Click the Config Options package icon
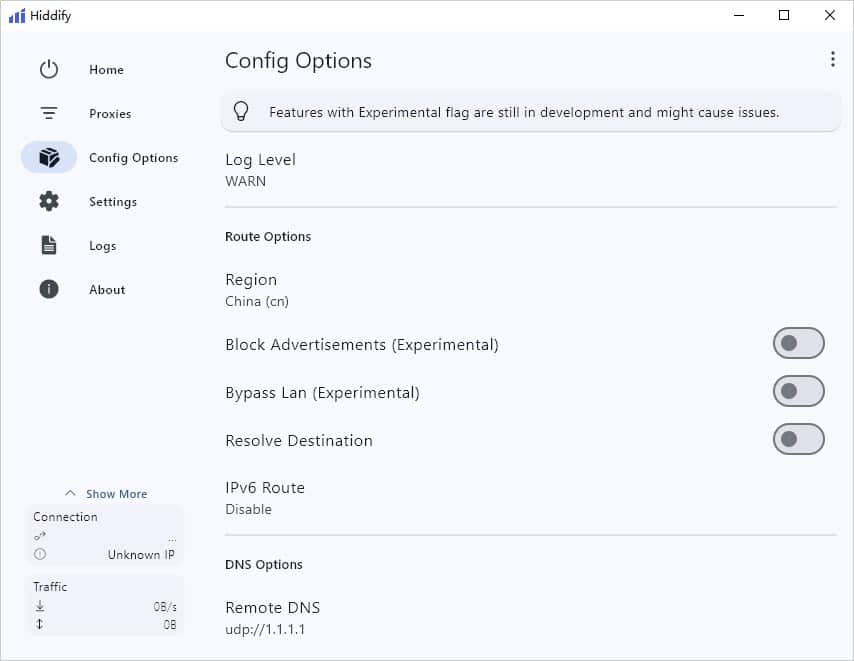The width and height of the screenshot is (854, 661). pyautogui.click(x=49, y=157)
